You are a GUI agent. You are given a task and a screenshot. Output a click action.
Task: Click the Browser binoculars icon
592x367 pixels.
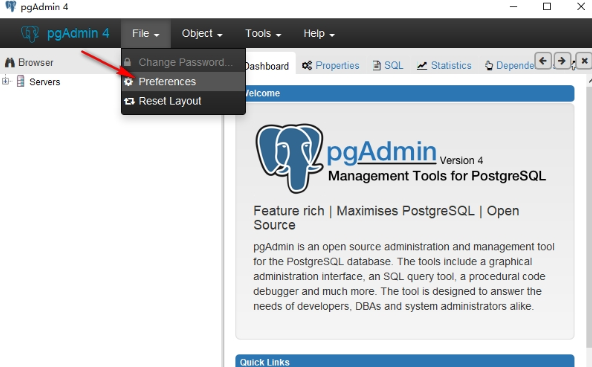(x=9, y=62)
